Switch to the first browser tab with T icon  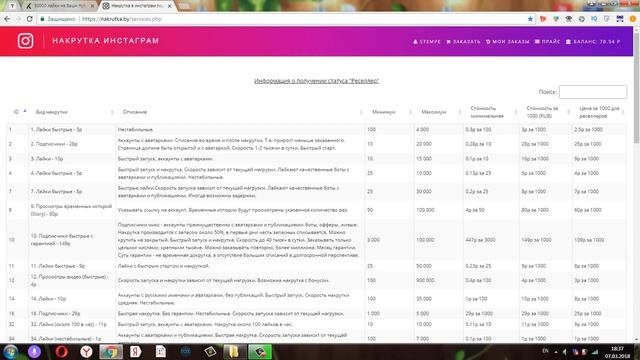[x=12, y=6]
